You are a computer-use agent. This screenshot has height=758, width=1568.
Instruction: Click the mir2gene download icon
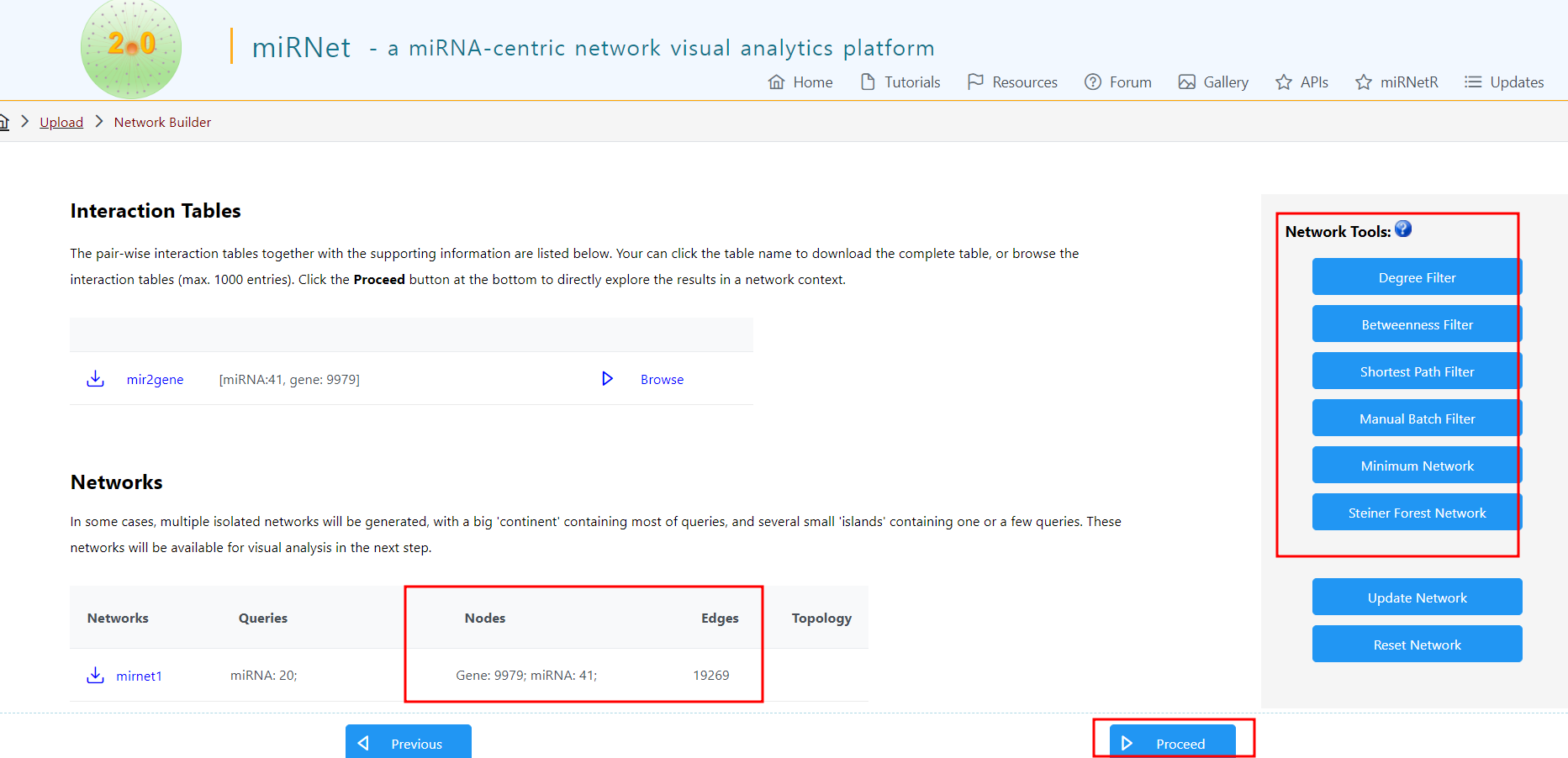pyautogui.click(x=96, y=379)
